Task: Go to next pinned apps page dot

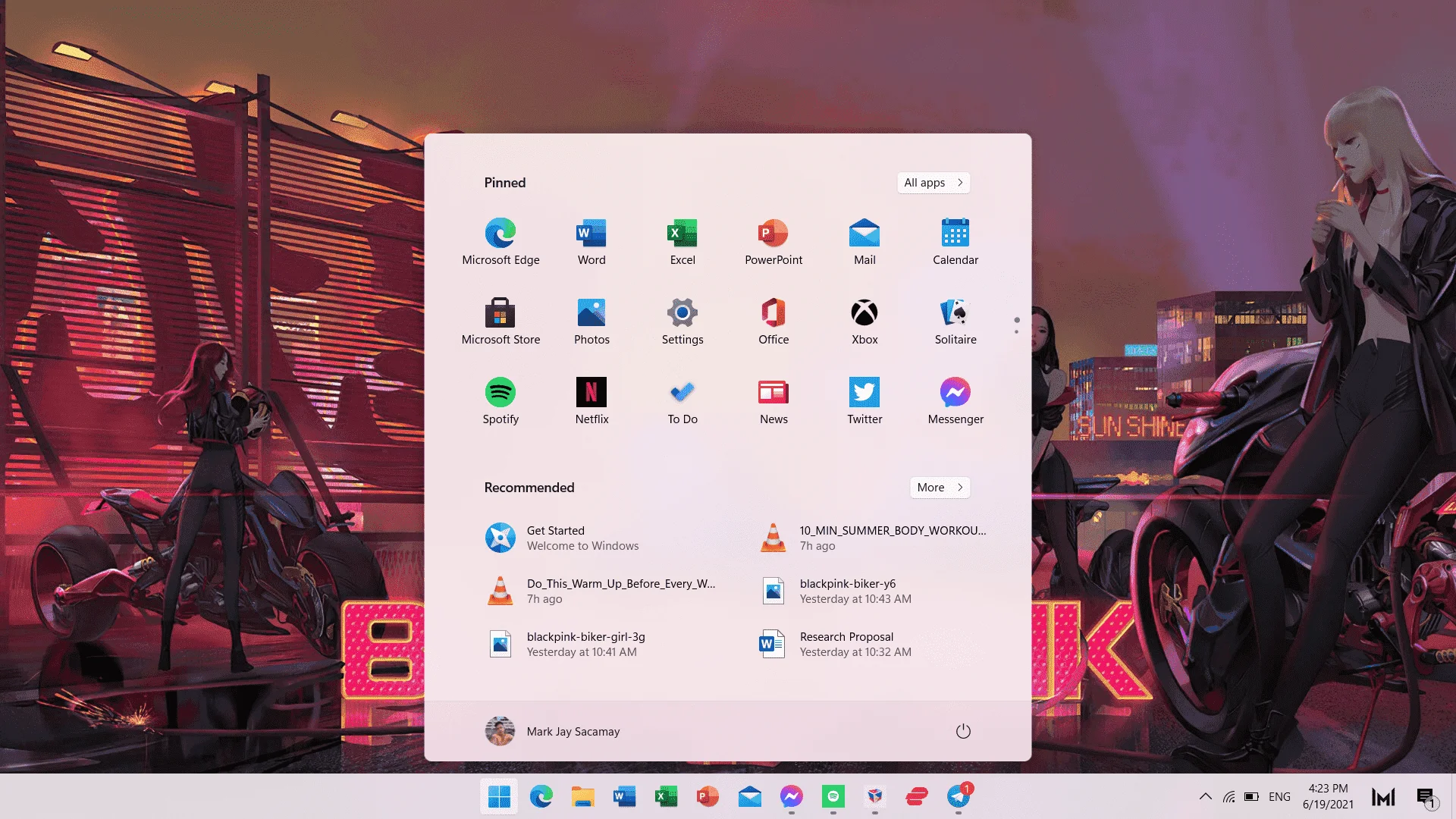Action: coord(1016,331)
